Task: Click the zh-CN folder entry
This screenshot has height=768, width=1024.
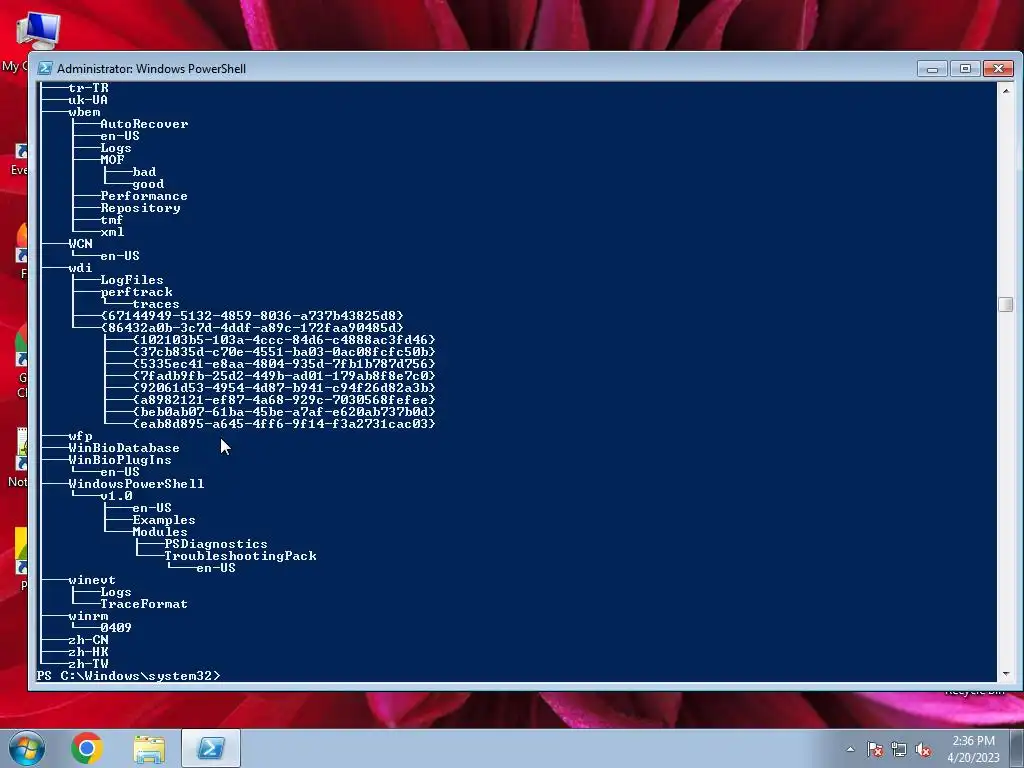Action: [88, 640]
